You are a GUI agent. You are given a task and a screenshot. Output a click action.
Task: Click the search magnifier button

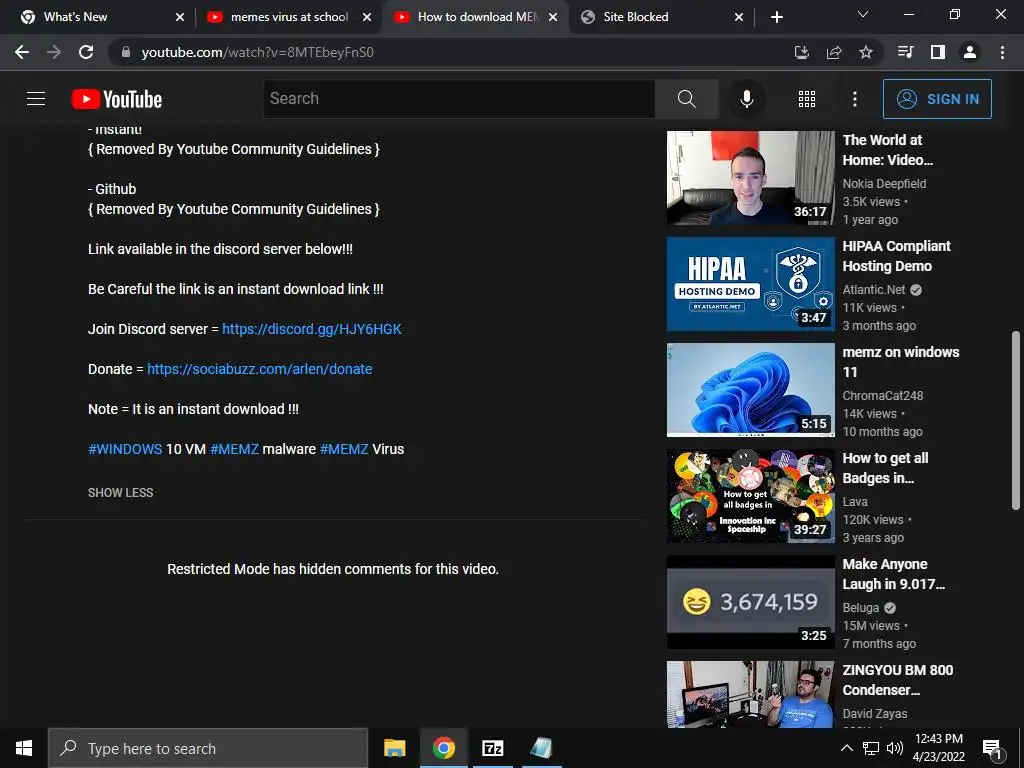(686, 99)
